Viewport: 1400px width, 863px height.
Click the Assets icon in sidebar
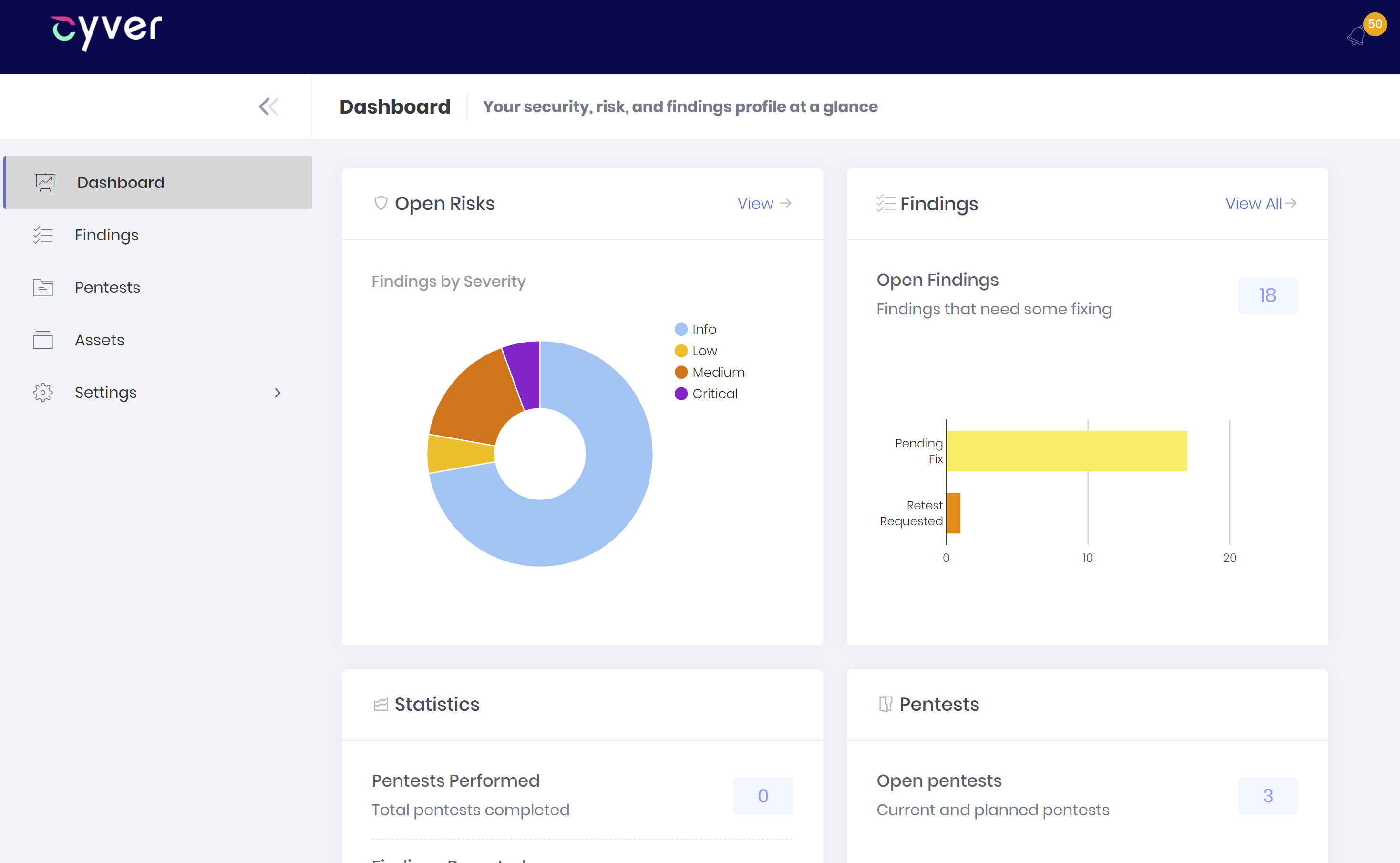(43, 340)
